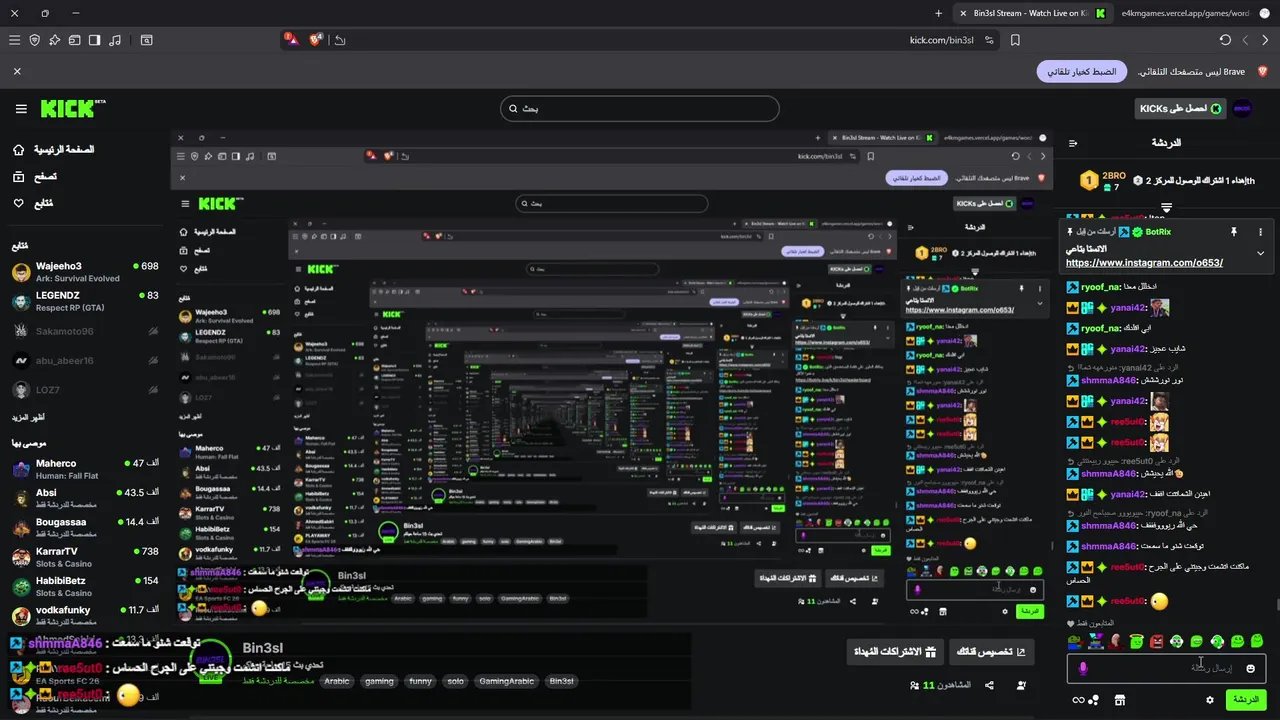Click the Get KICKs button

[x=1179, y=108]
